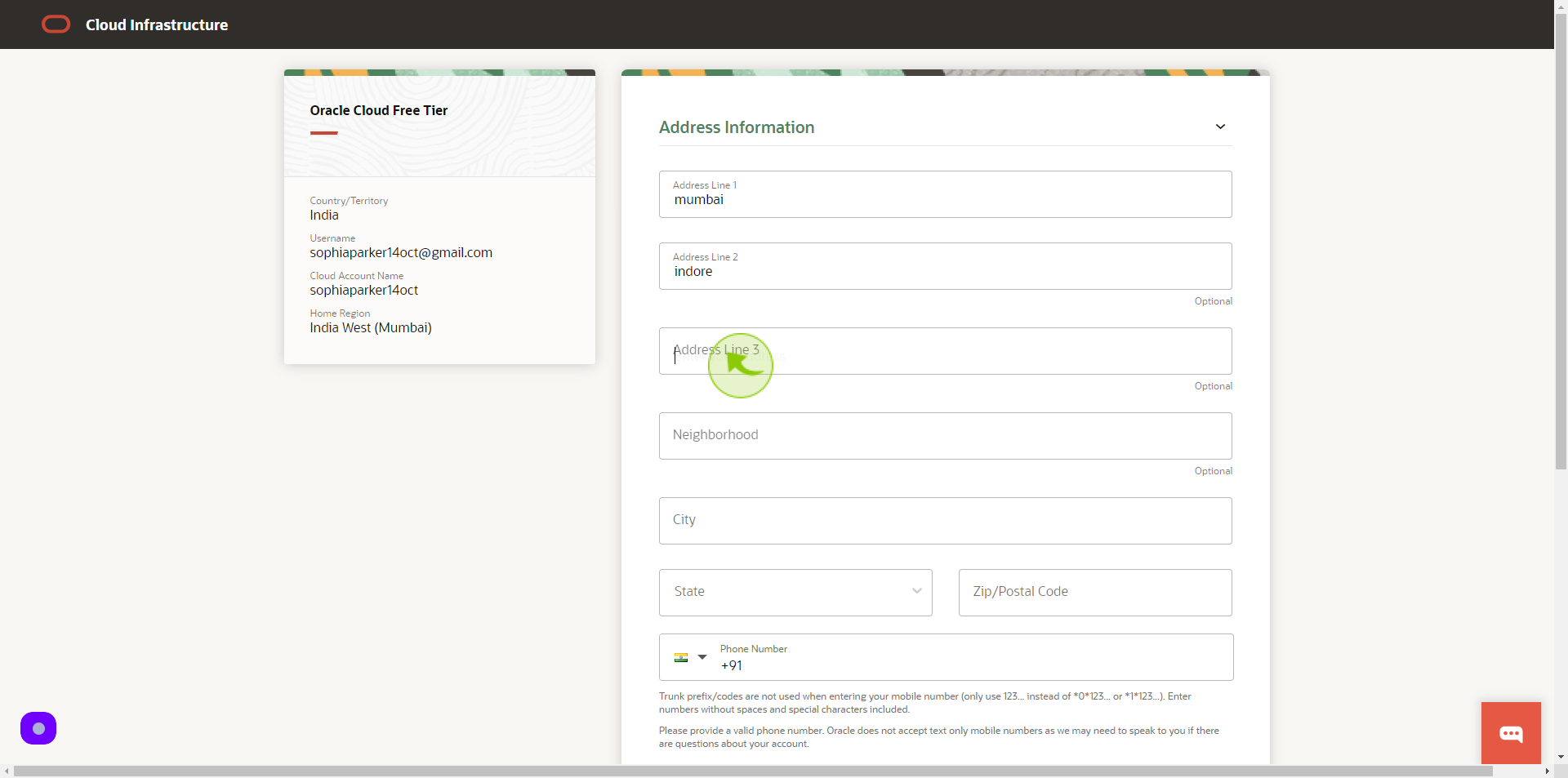Focus the Address Line 3 field

coord(946,351)
